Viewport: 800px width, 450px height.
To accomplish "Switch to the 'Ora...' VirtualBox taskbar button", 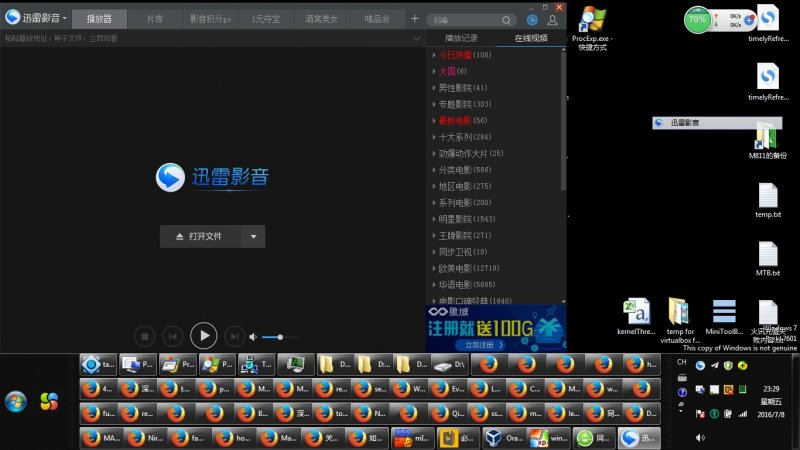I will point(504,438).
